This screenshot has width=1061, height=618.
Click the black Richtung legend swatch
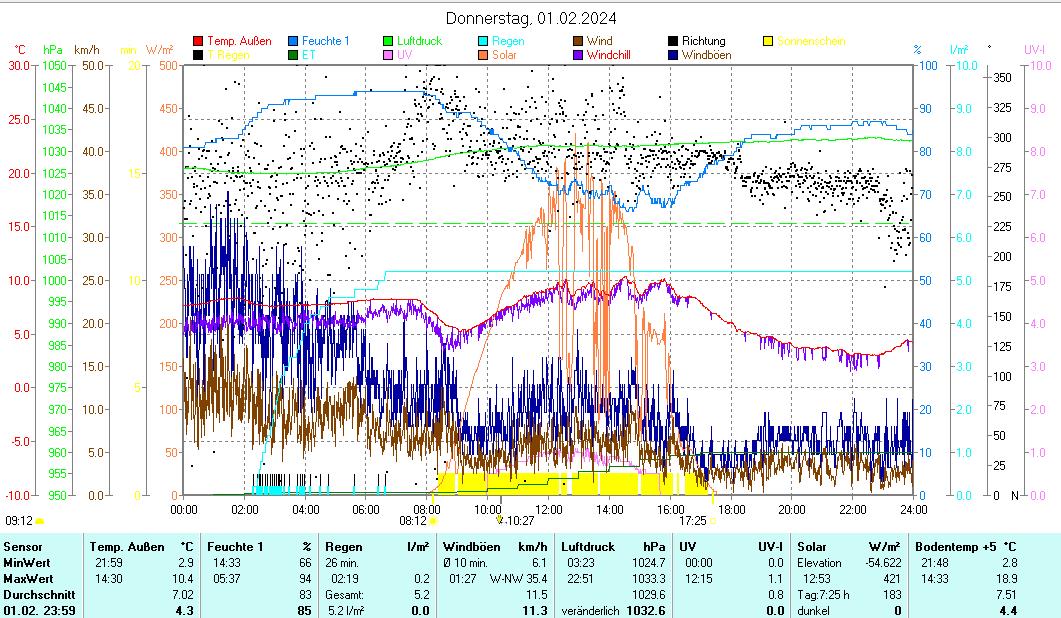[673, 41]
